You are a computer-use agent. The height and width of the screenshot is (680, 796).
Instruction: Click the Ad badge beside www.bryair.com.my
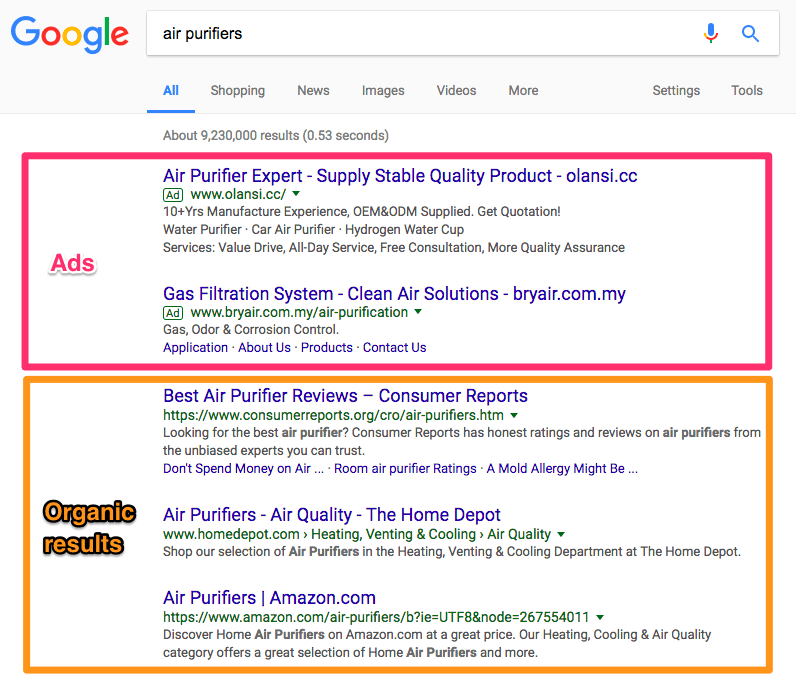[173, 313]
